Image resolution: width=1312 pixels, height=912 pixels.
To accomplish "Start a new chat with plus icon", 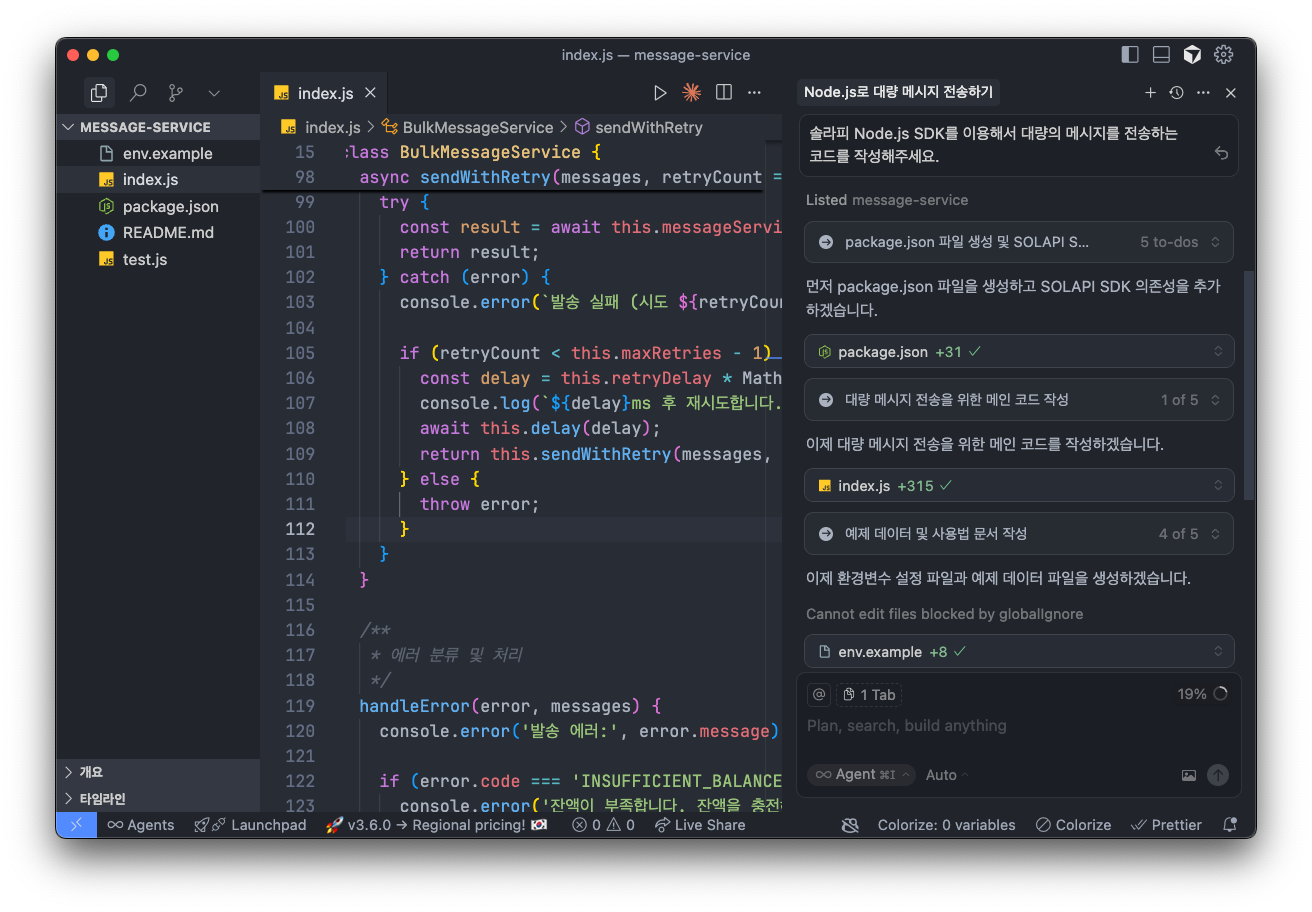I will click(x=1150, y=93).
